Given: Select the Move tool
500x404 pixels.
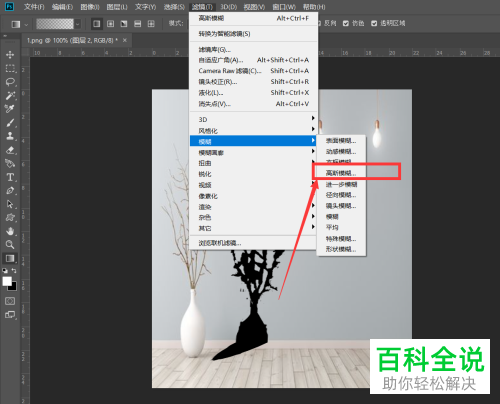Looking at the screenshot, I should point(10,54).
